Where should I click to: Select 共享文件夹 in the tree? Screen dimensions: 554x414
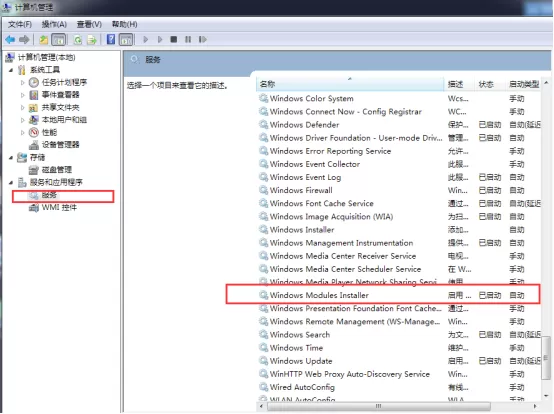pos(60,107)
